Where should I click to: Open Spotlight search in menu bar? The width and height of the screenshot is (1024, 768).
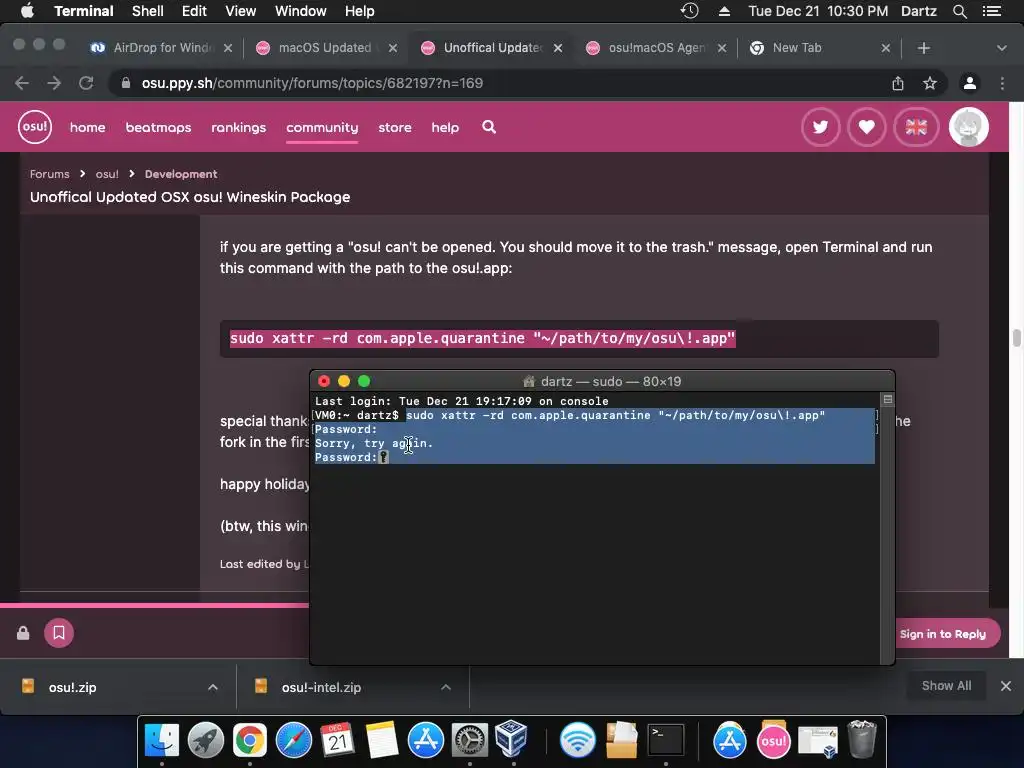tap(959, 11)
